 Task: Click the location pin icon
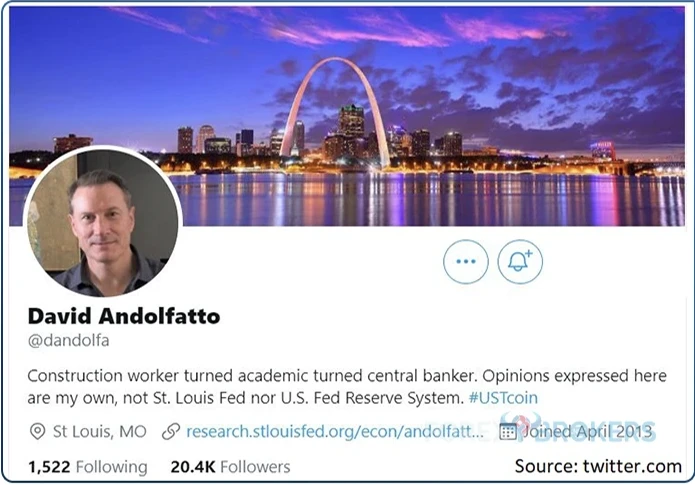(x=37, y=431)
